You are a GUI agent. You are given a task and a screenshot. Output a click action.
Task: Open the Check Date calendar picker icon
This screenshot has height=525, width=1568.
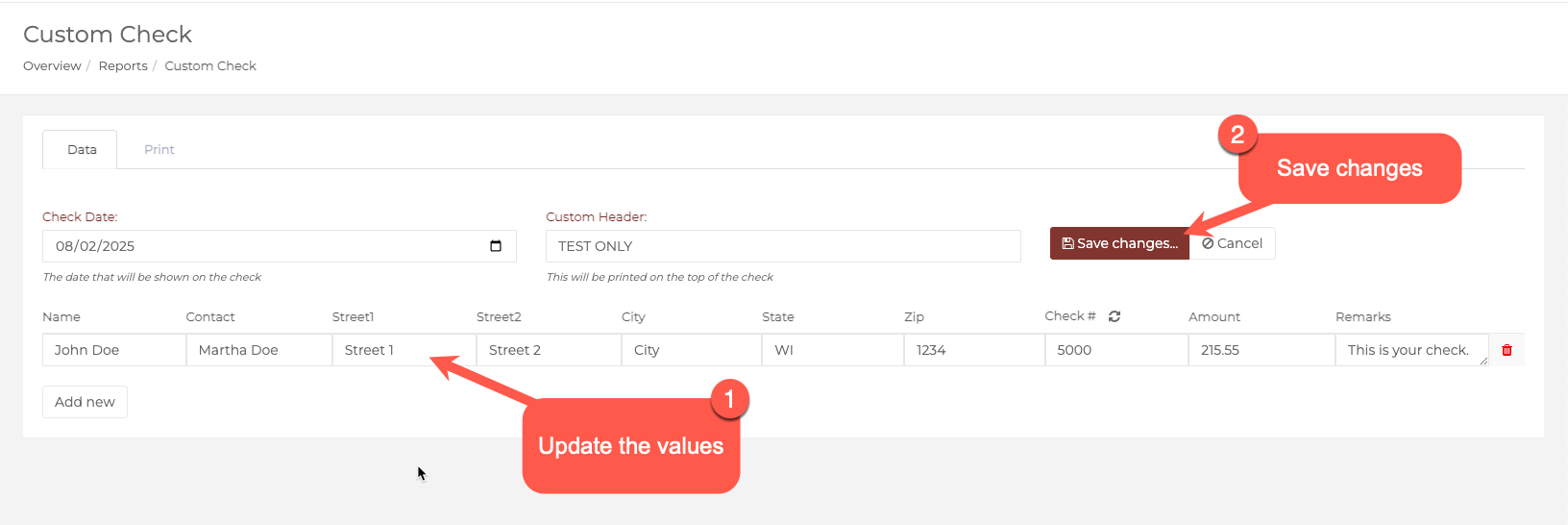496,246
